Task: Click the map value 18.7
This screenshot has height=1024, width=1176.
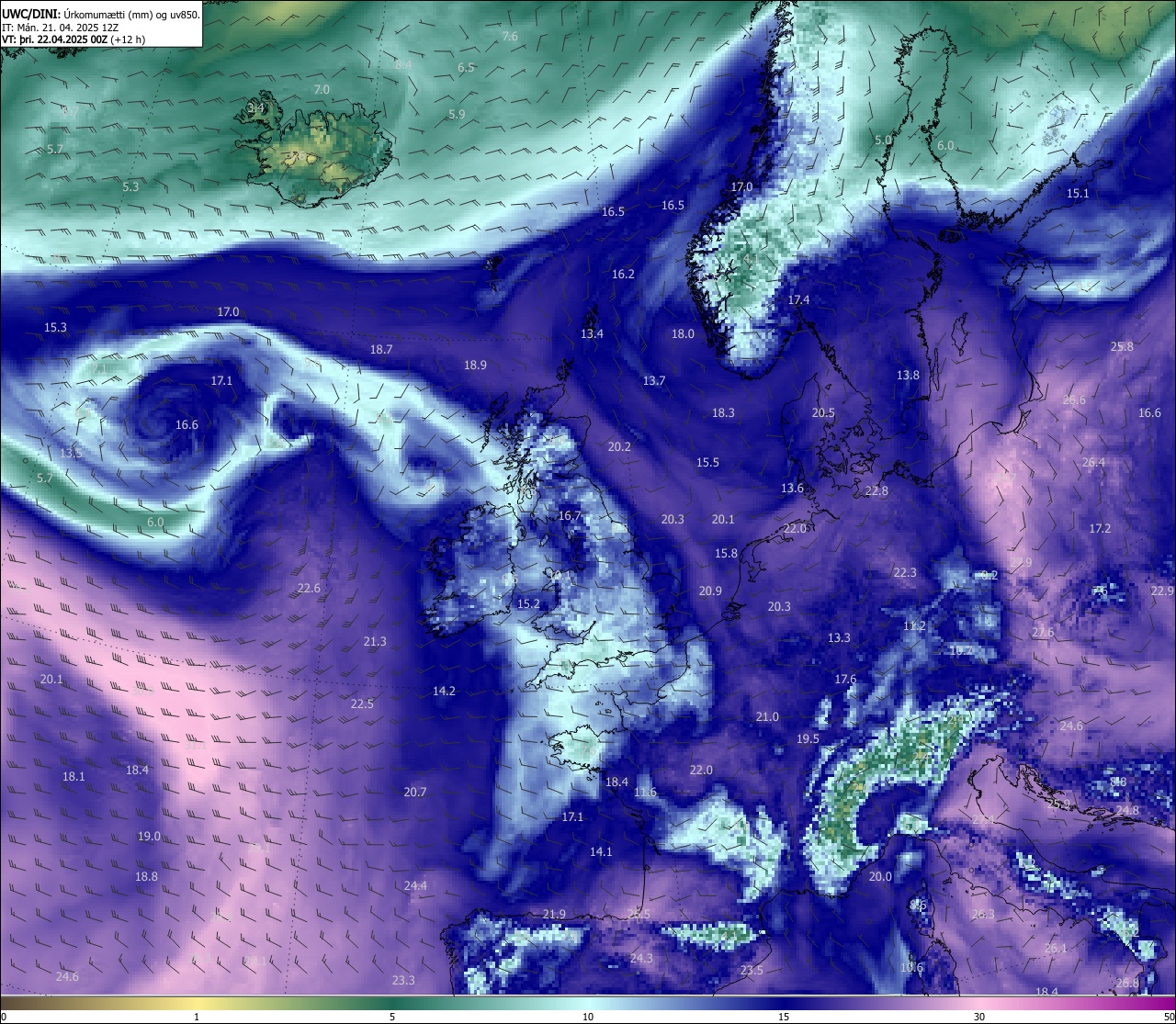Action: [381, 349]
